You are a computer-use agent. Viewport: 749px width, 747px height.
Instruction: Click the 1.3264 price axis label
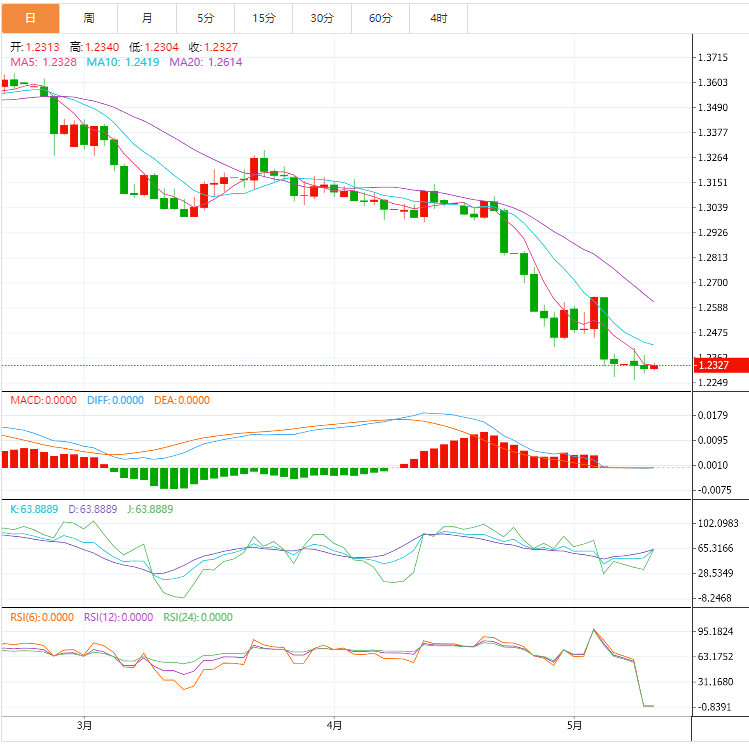point(713,157)
